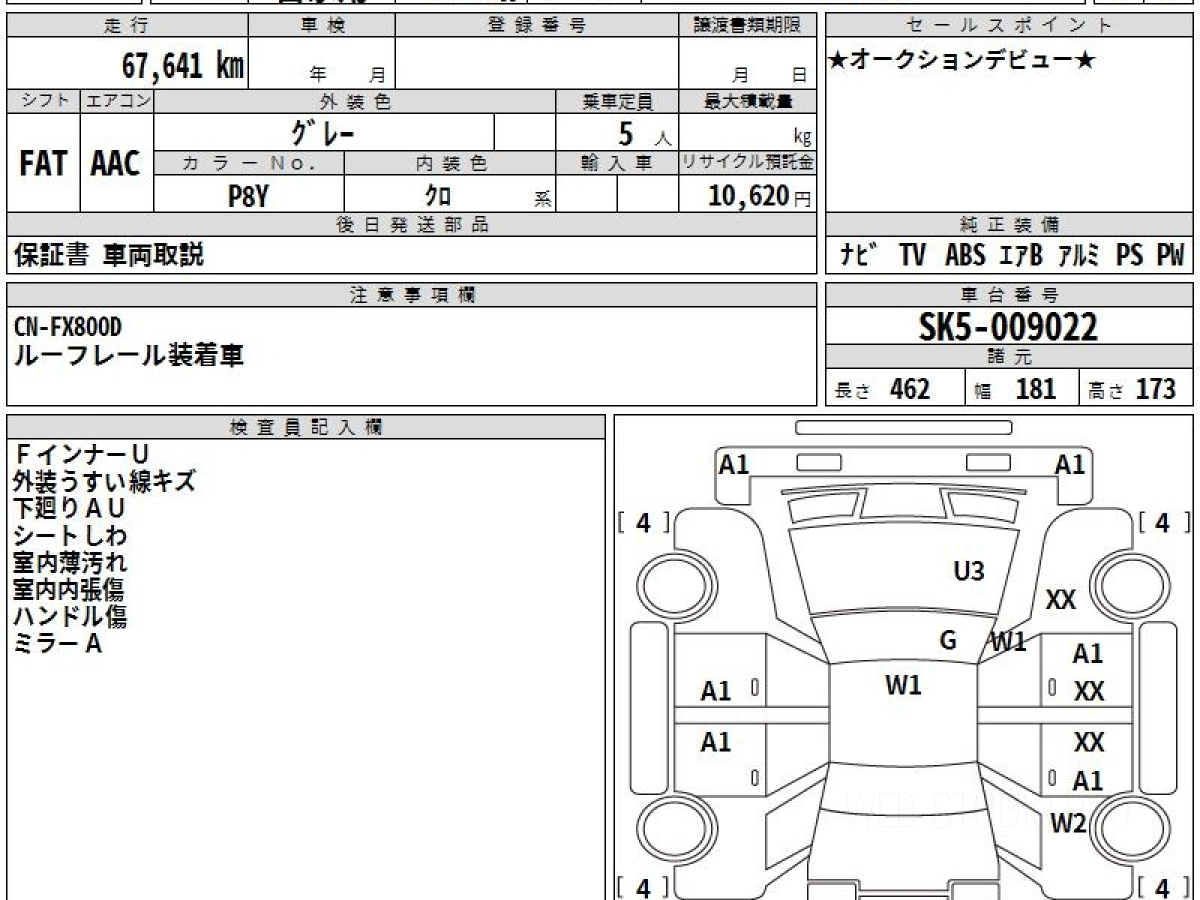Select the 純正装備 header
The height and width of the screenshot is (900, 1200).
point(1010,225)
